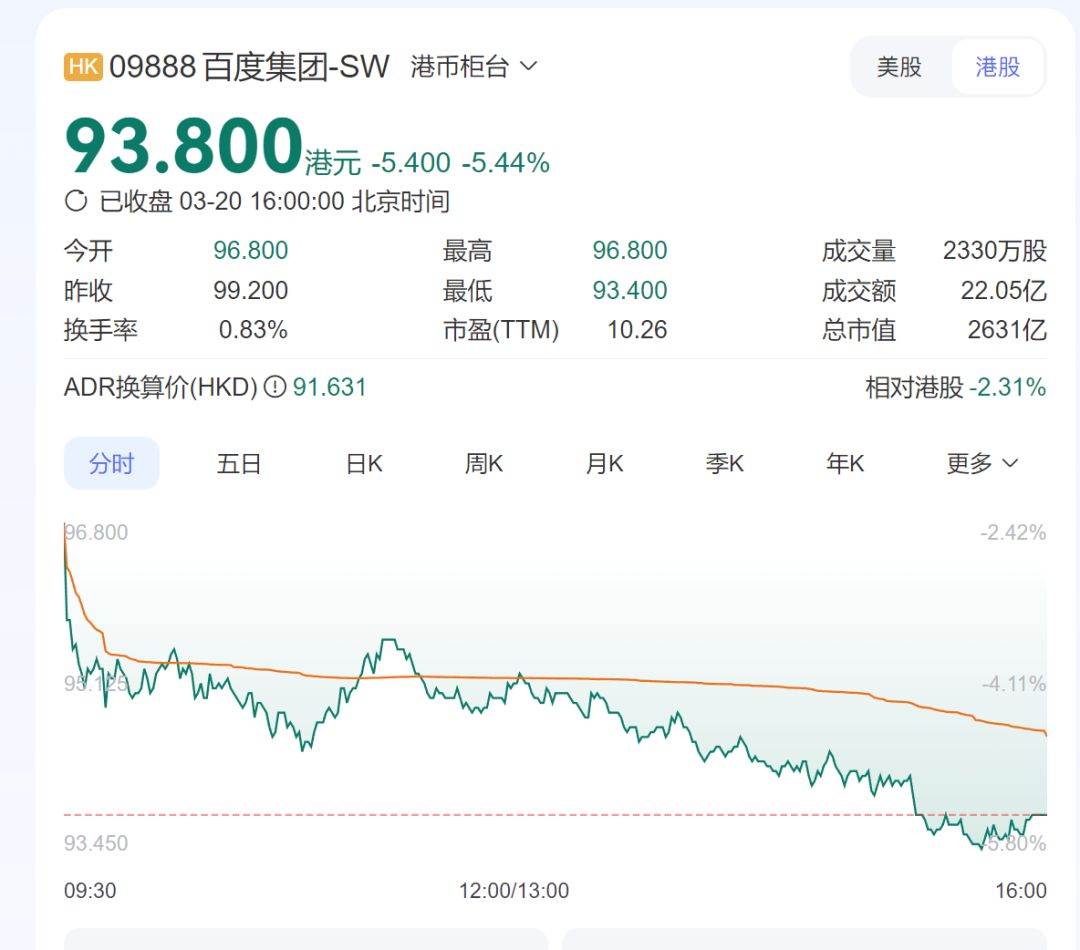Toggle the 五日 five-day chart option
1080x950 pixels.
coord(239,463)
